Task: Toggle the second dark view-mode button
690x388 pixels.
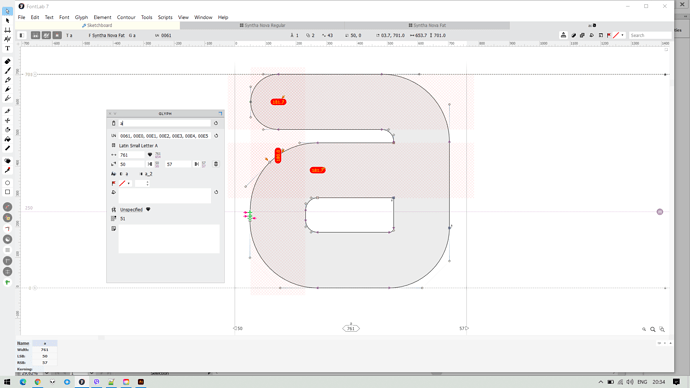Action: pyautogui.click(x=46, y=35)
